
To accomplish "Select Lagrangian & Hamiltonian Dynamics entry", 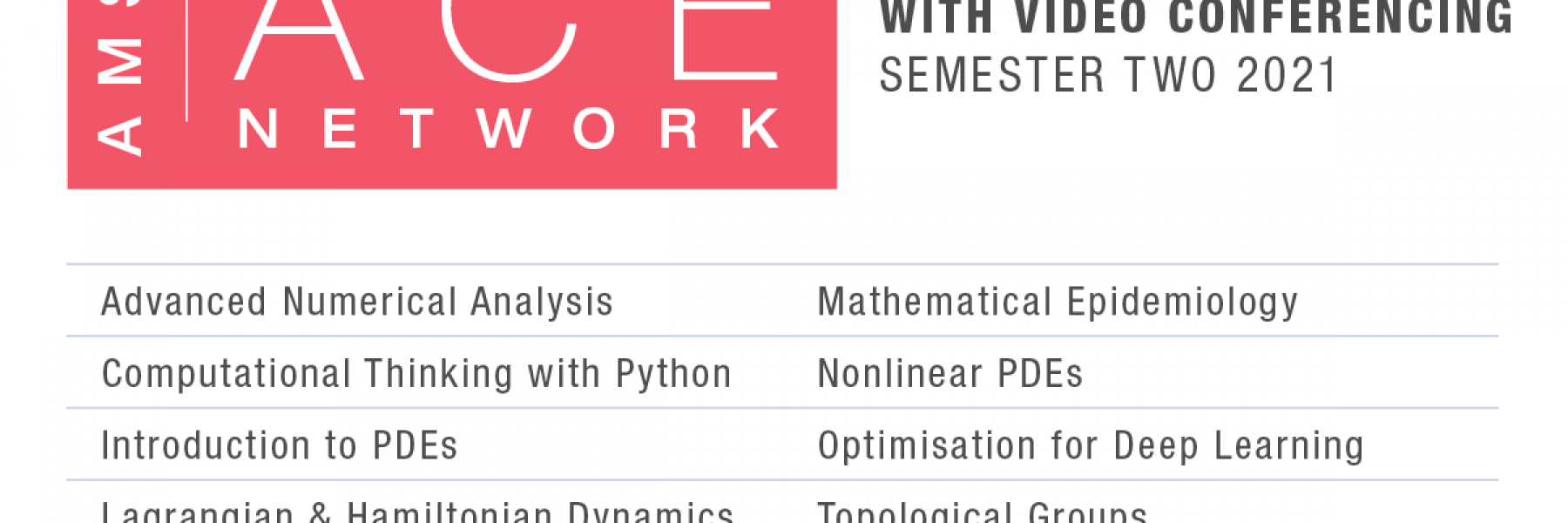I will pyautogui.click(x=417, y=511).
